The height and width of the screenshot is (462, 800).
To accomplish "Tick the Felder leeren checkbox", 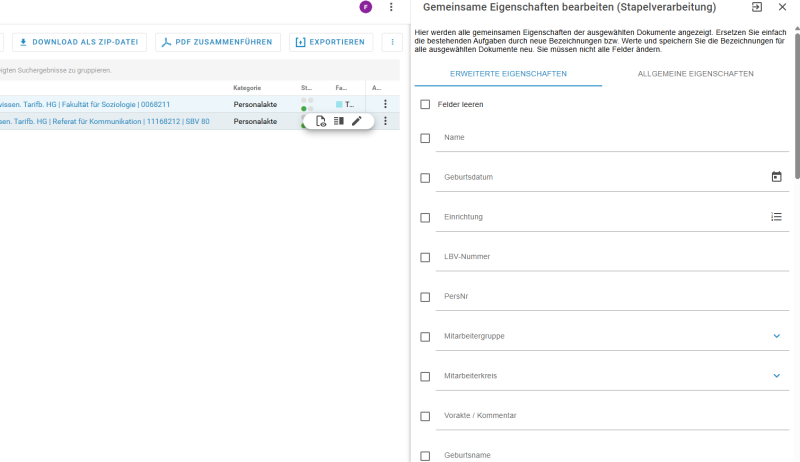I will (x=425, y=104).
